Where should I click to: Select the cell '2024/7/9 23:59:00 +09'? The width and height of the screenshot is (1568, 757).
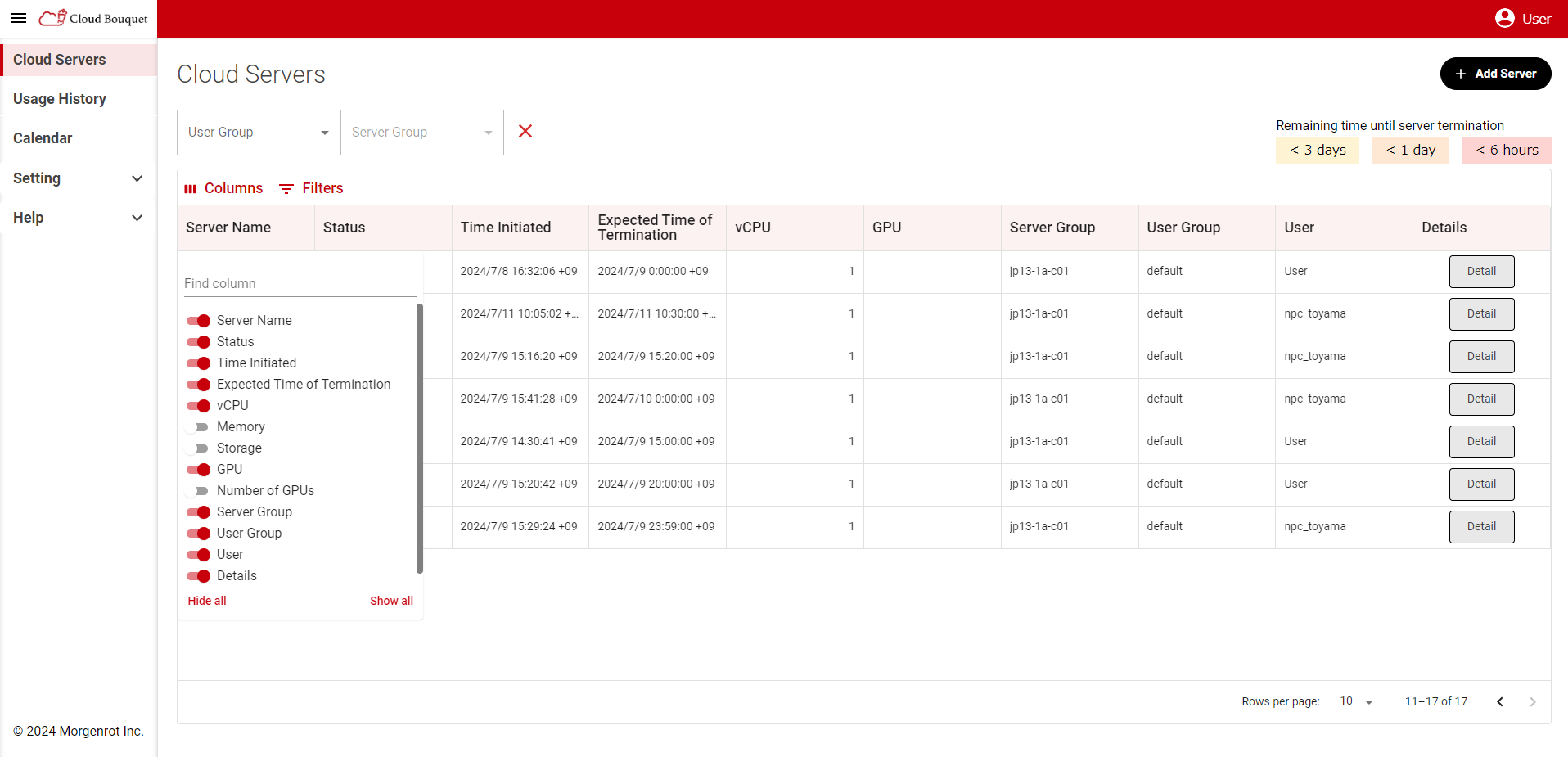tap(658, 527)
